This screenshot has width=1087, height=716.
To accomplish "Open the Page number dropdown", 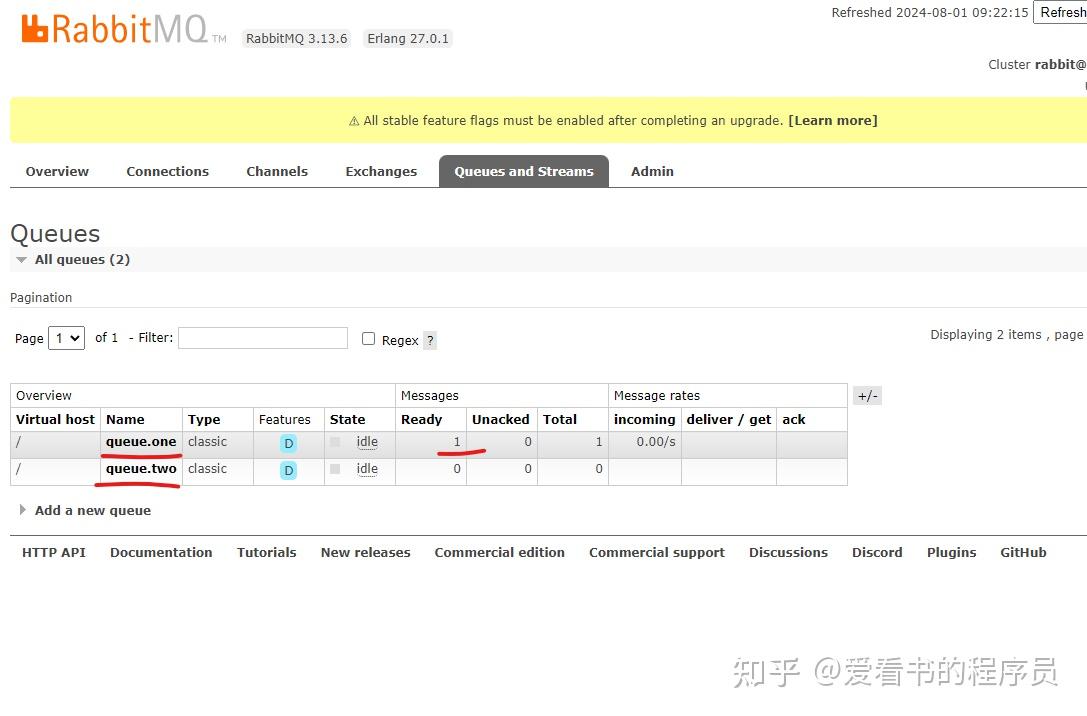I will pos(66,338).
